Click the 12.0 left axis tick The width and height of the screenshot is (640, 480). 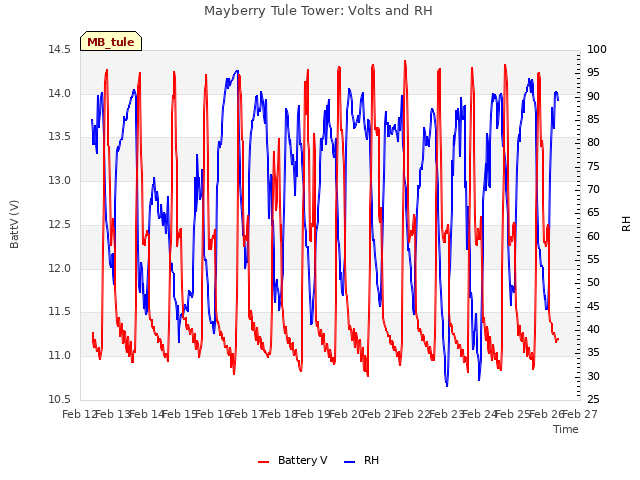tap(60, 268)
